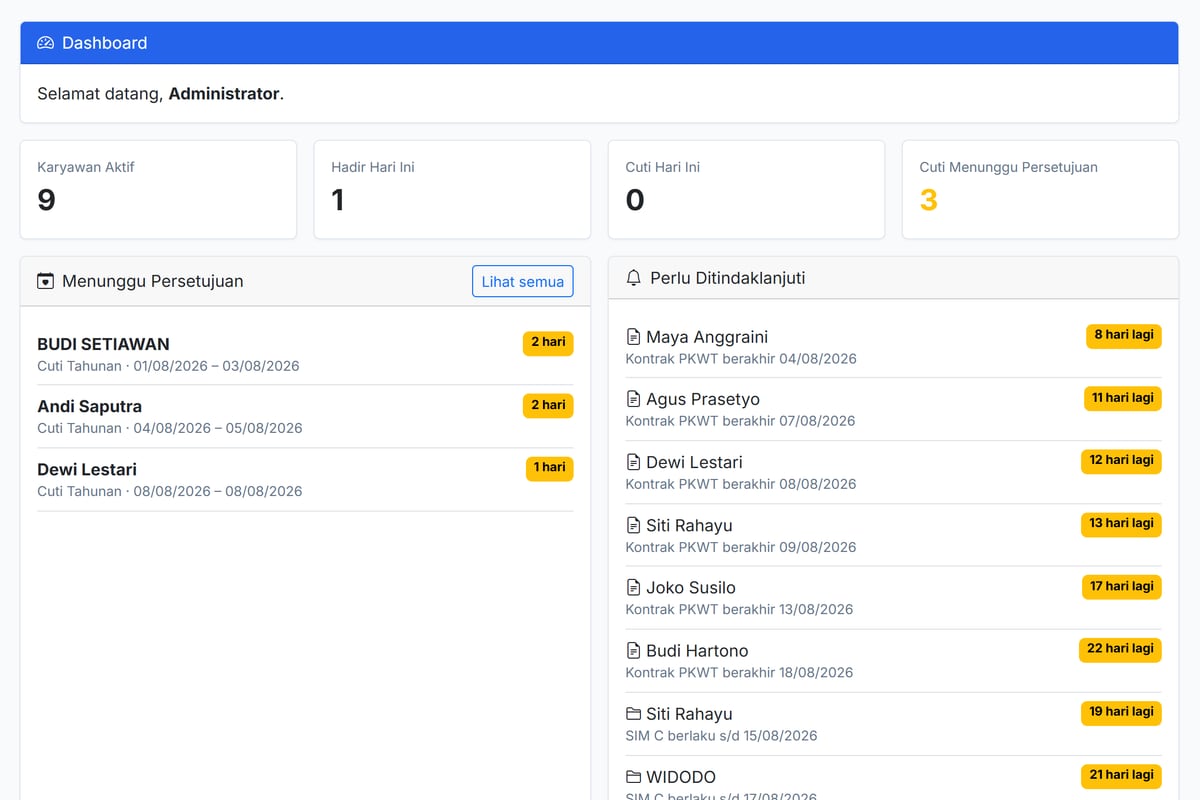Image resolution: width=1200 pixels, height=800 pixels.
Task: Open BUDI SETIAWAN leave request
Action: pyautogui.click(x=103, y=344)
